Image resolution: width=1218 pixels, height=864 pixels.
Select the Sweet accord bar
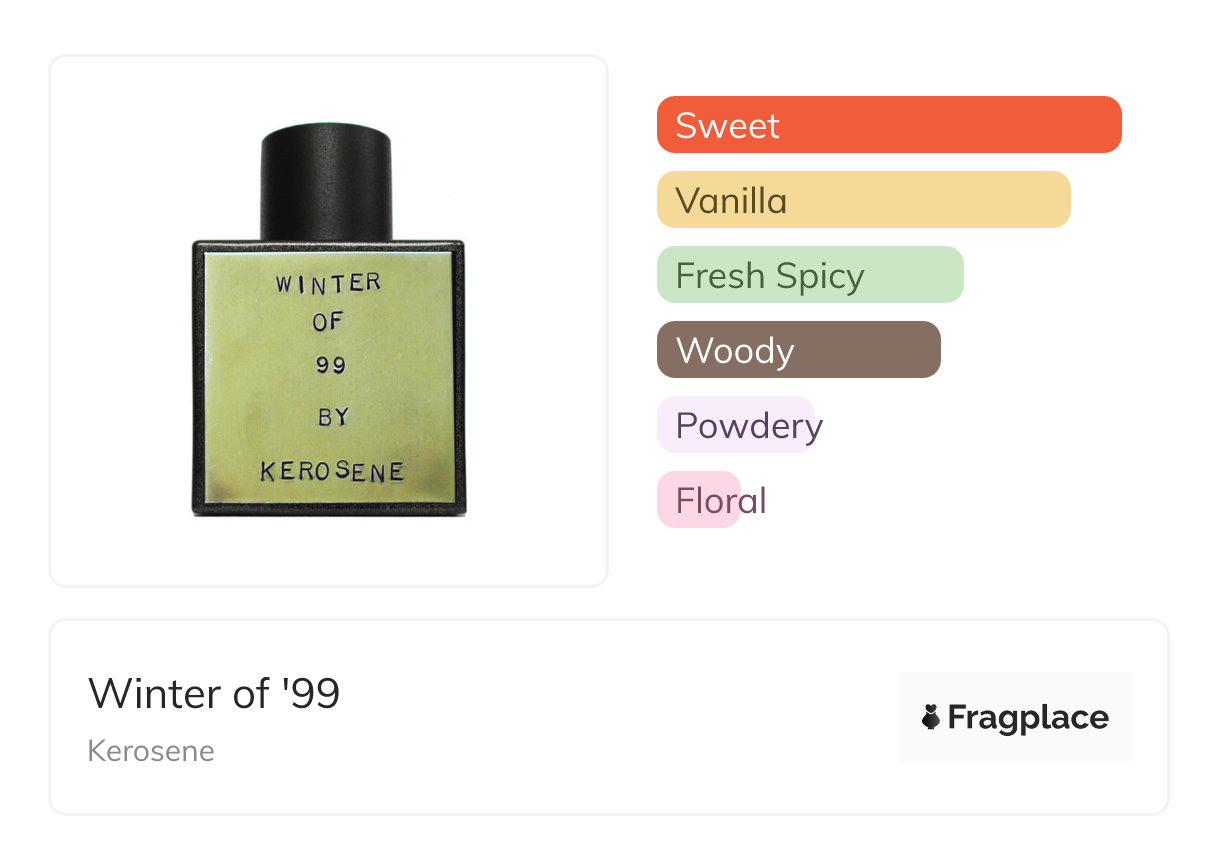pos(888,125)
